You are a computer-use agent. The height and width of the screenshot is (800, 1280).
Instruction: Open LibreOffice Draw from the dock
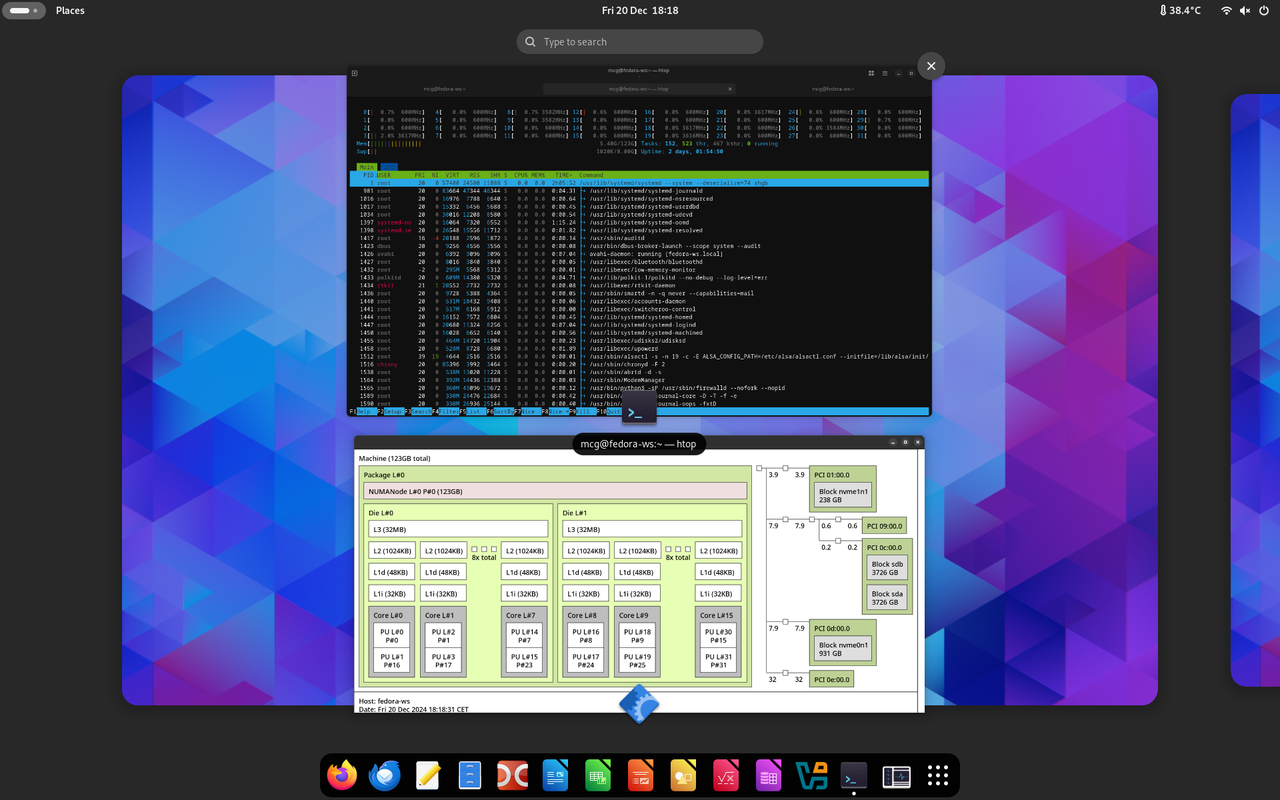click(x=683, y=775)
